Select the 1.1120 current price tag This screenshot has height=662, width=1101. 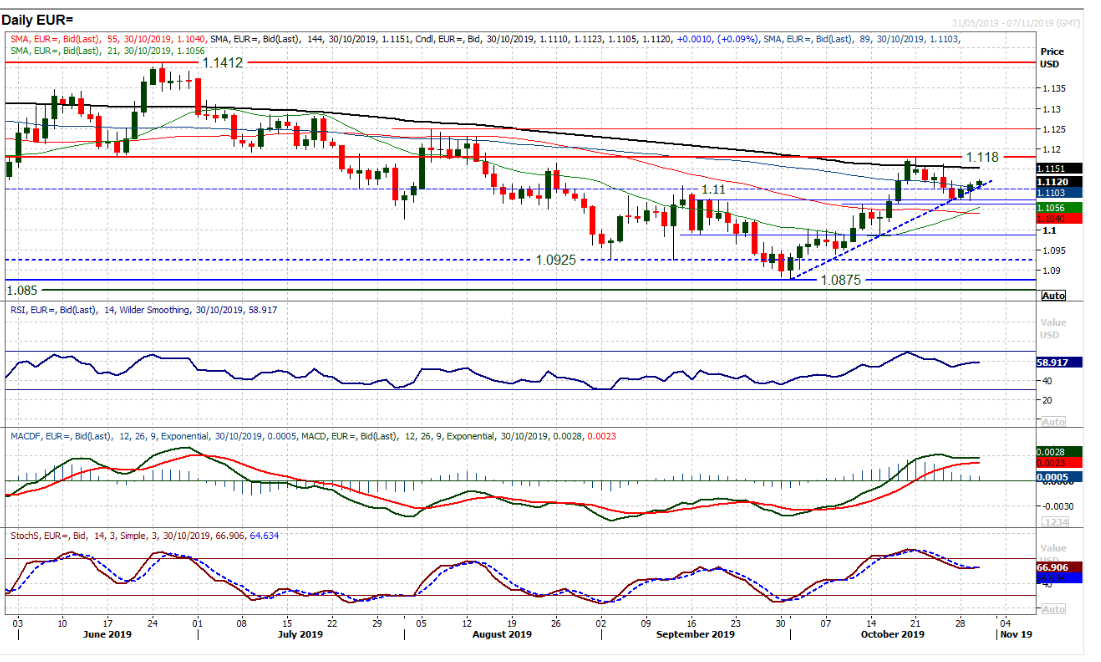coord(1053,181)
